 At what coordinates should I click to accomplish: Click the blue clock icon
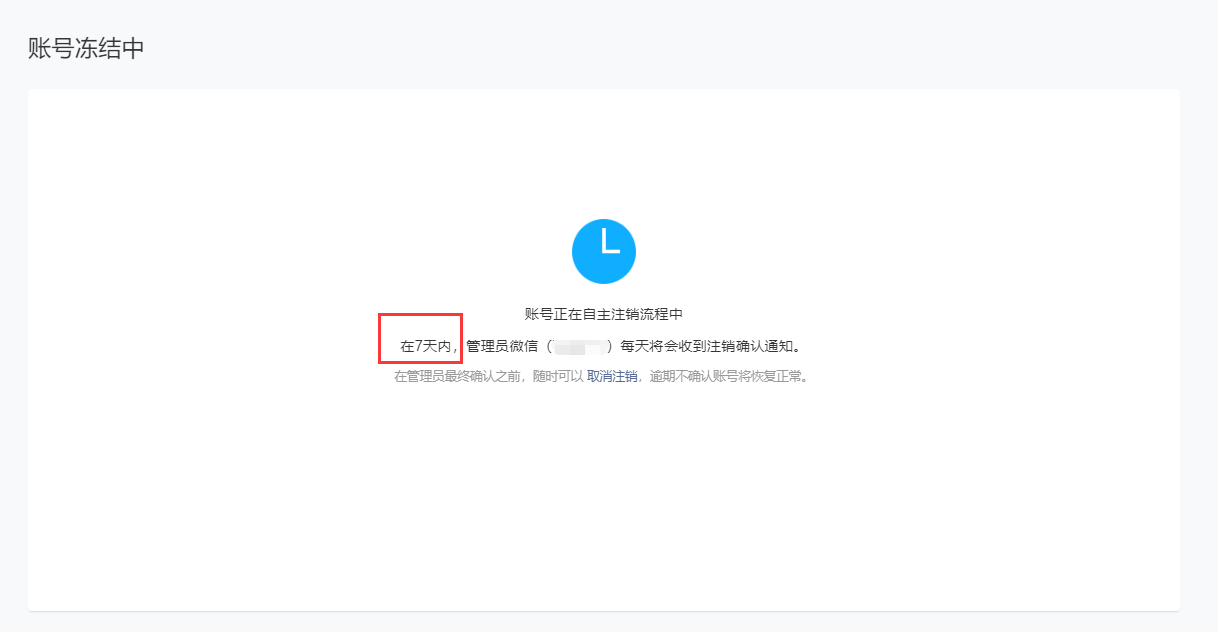coord(604,251)
